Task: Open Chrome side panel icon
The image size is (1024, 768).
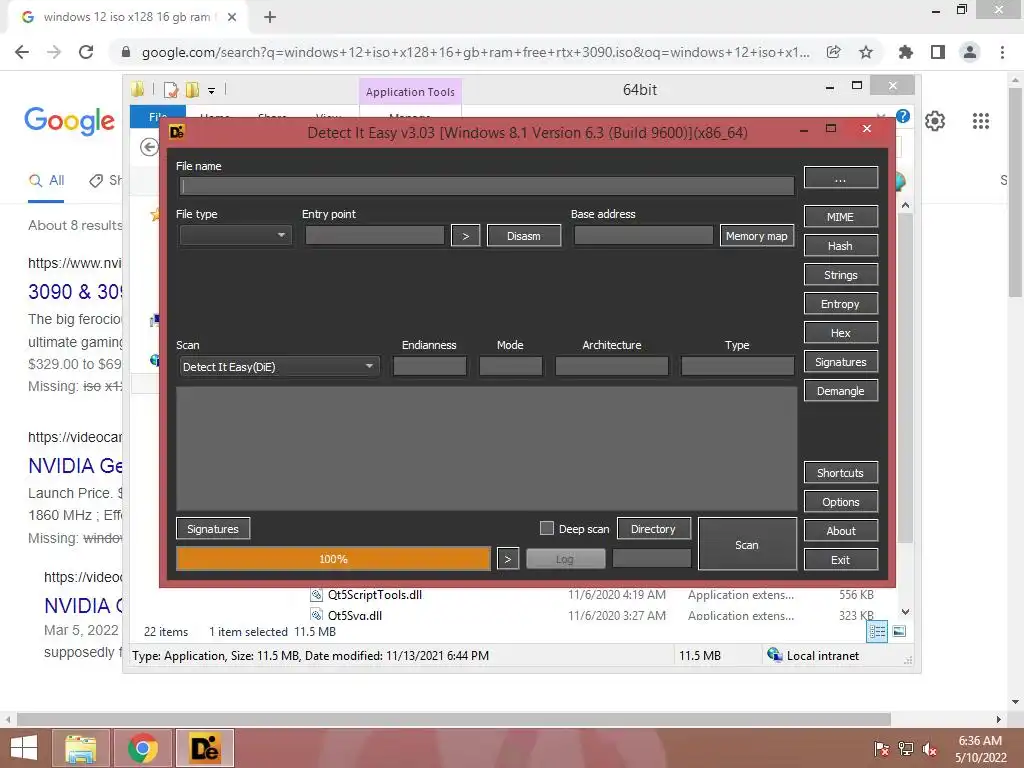Action: coord(938,52)
